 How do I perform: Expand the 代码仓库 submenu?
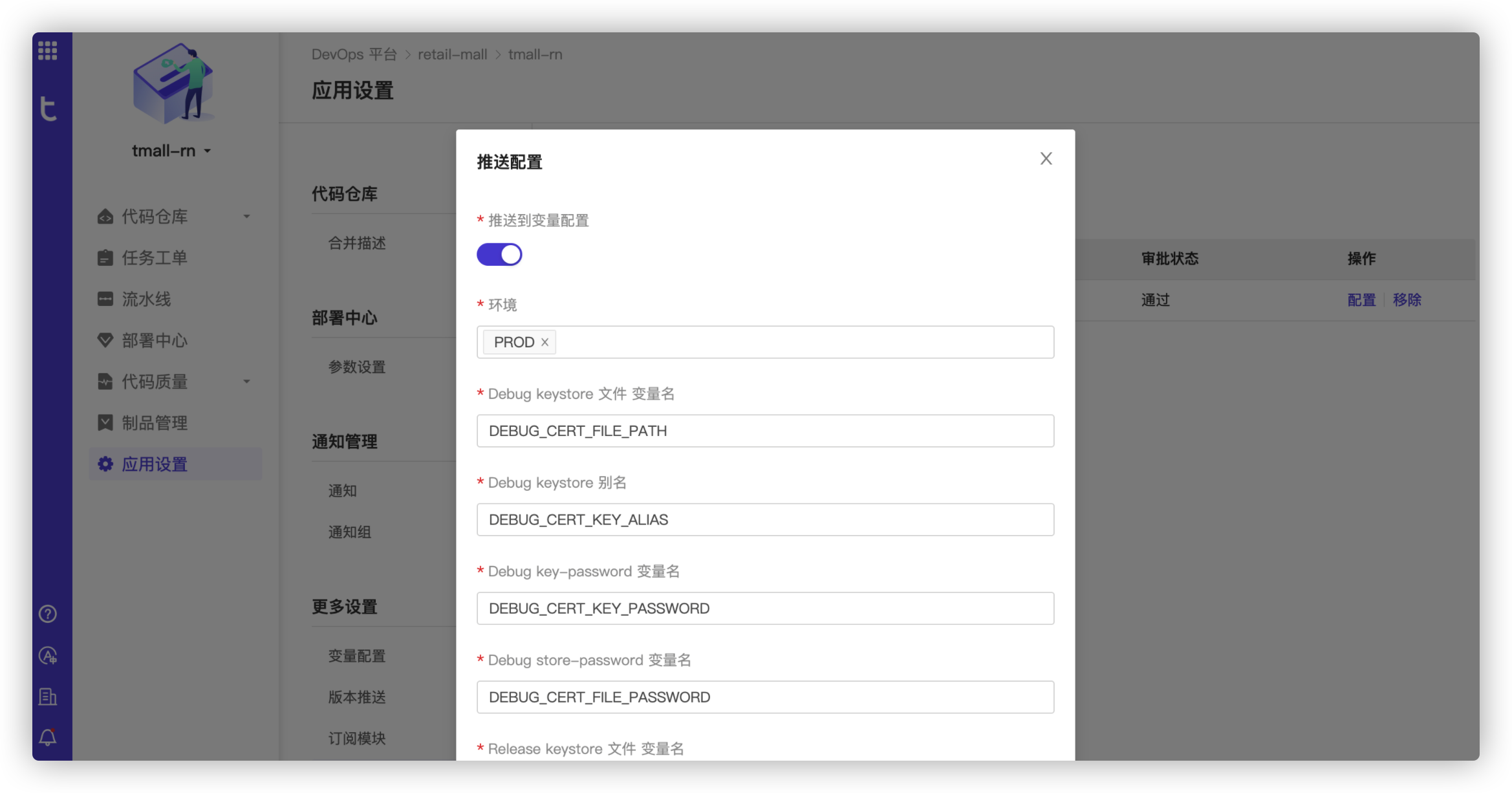(246, 216)
